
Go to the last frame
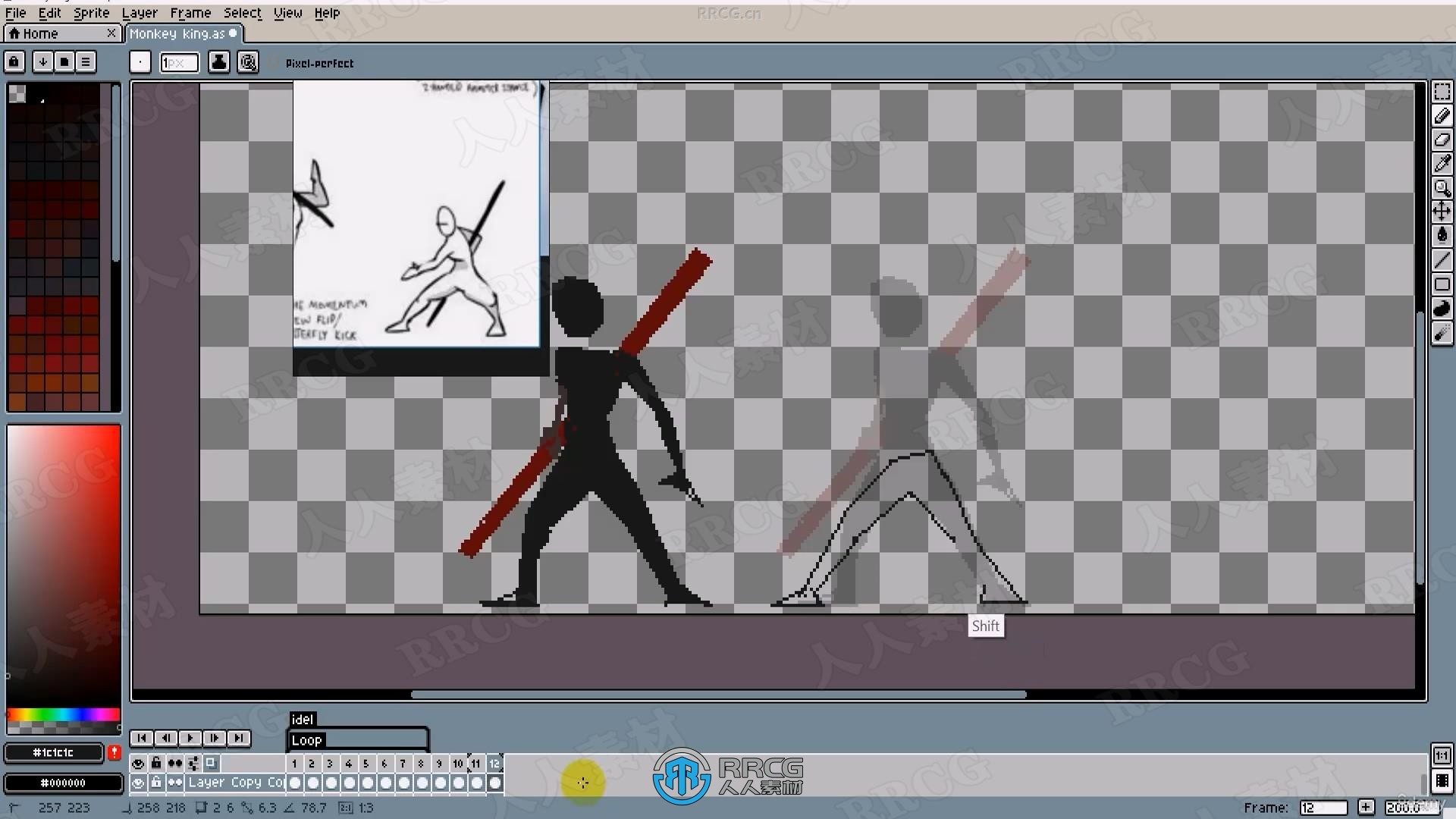239,738
